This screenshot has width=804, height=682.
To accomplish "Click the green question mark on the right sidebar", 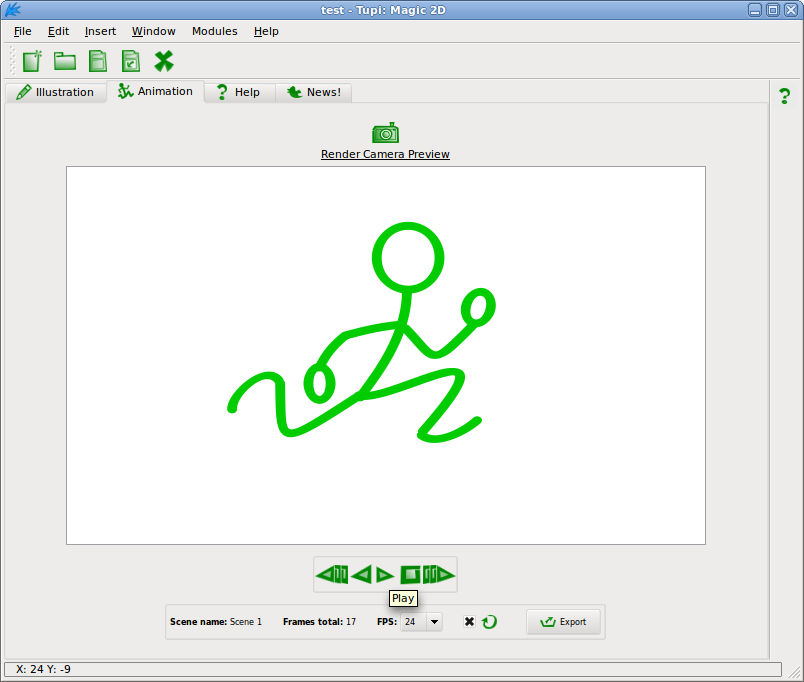I will pyautogui.click(x=785, y=96).
